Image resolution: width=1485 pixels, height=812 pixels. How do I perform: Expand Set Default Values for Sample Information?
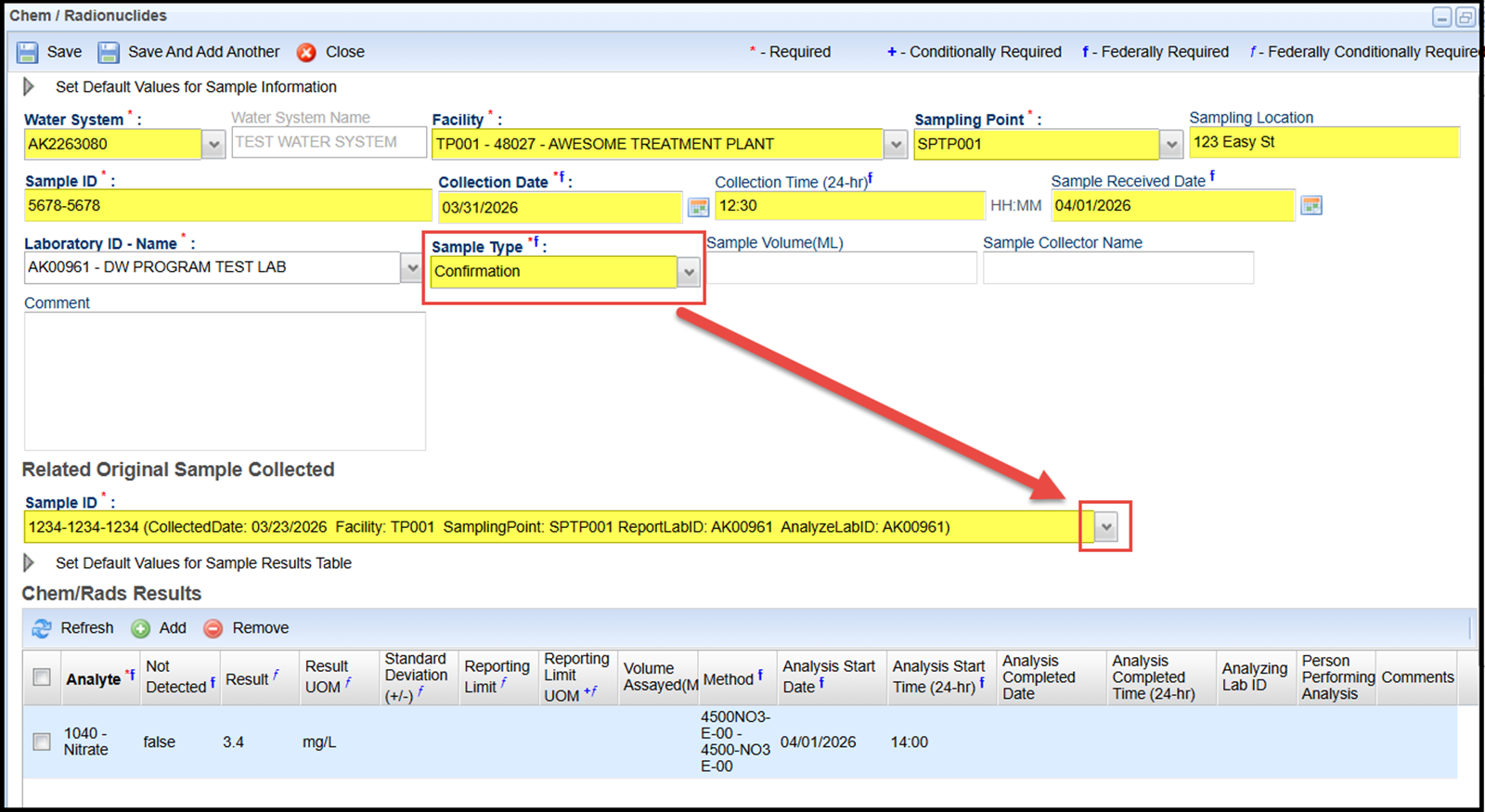pos(29,86)
